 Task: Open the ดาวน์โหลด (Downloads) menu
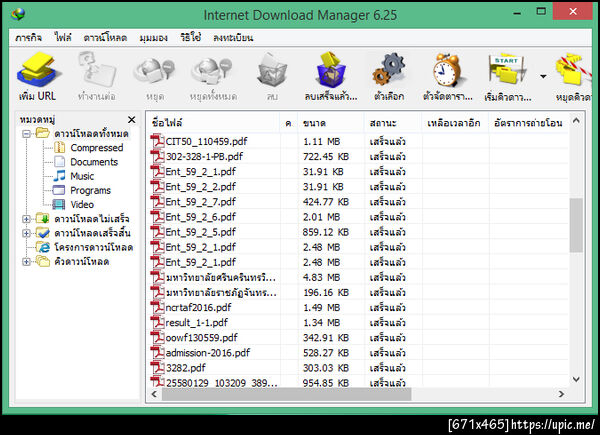point(105,38)
